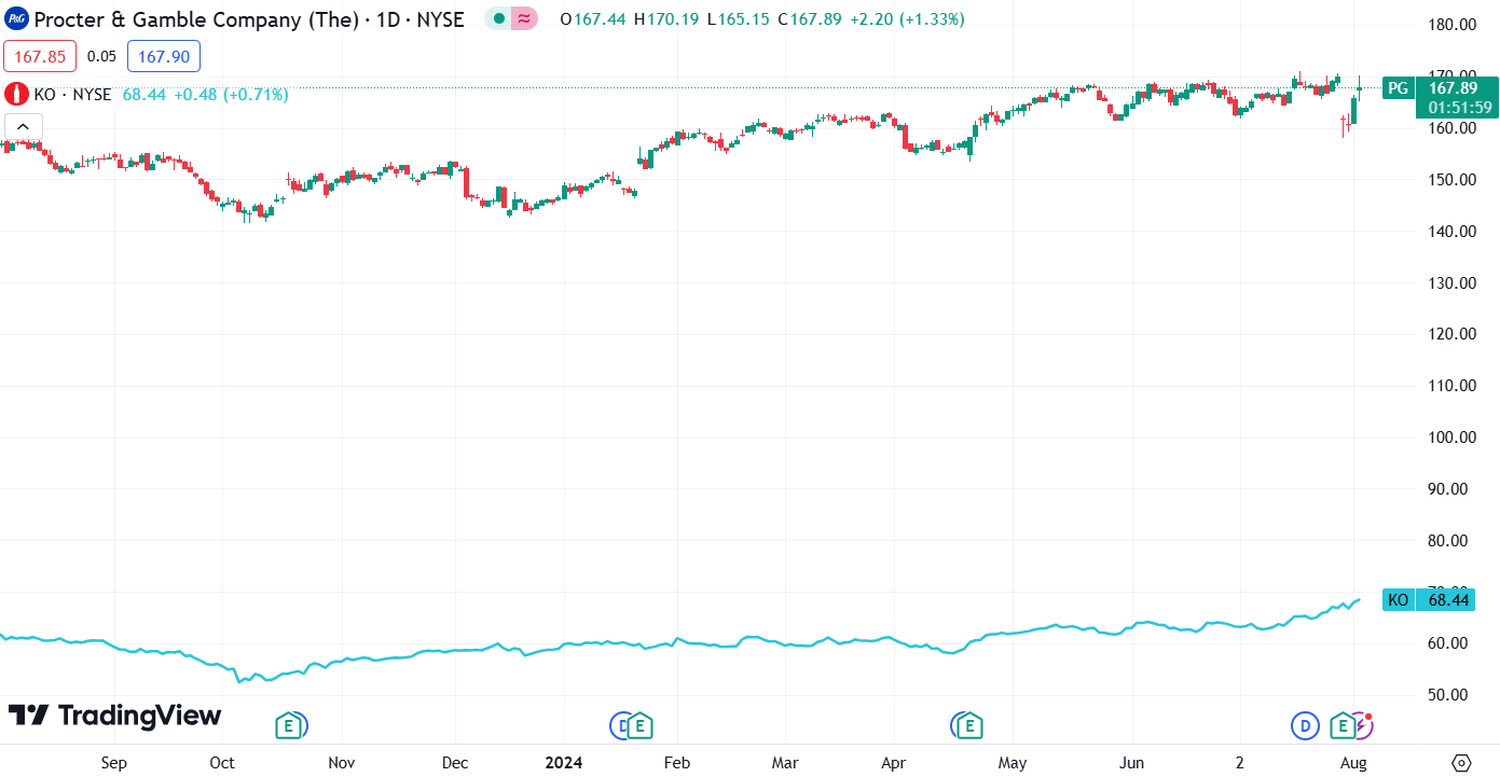
Task: Click the Oct label on time axis
Action: pyautogui.click(x=222, y=763)
